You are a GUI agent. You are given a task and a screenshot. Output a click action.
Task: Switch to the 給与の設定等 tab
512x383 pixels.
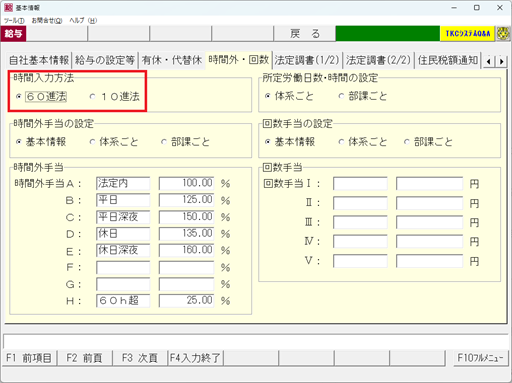(x=105, y=60)
